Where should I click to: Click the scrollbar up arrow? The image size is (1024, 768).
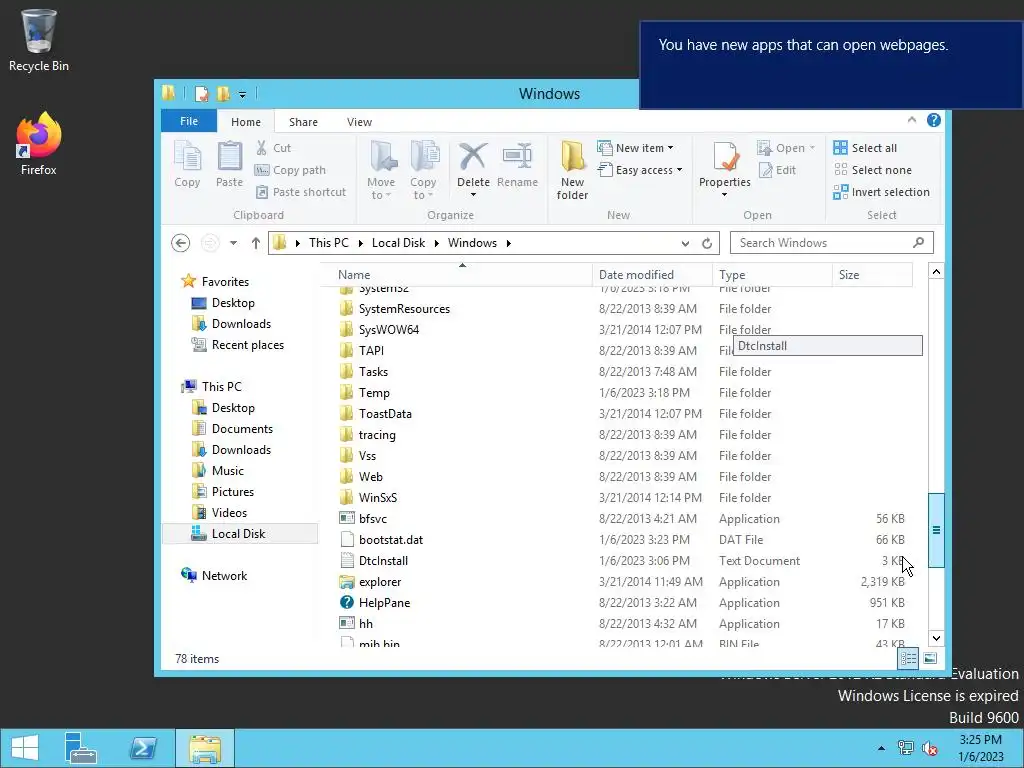tap(936, 272)
